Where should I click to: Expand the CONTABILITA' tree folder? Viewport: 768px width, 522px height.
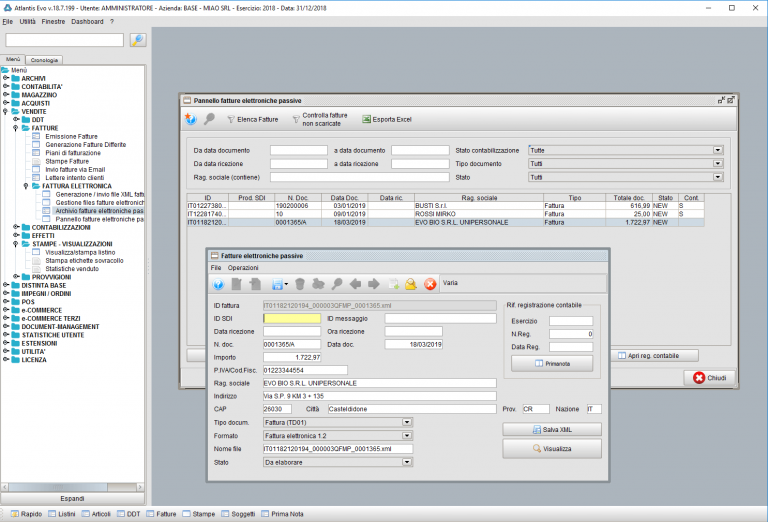pos(5,86)
